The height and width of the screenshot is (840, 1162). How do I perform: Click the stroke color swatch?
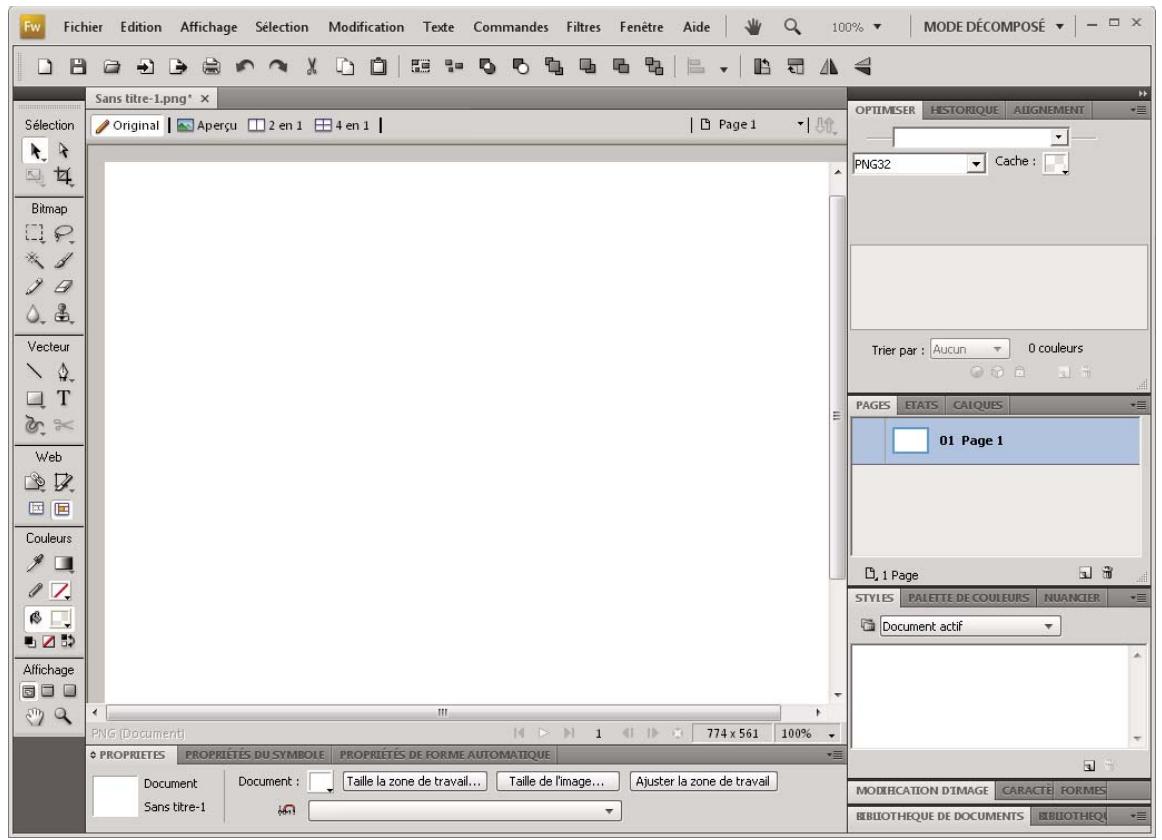(x=61, y=591)
